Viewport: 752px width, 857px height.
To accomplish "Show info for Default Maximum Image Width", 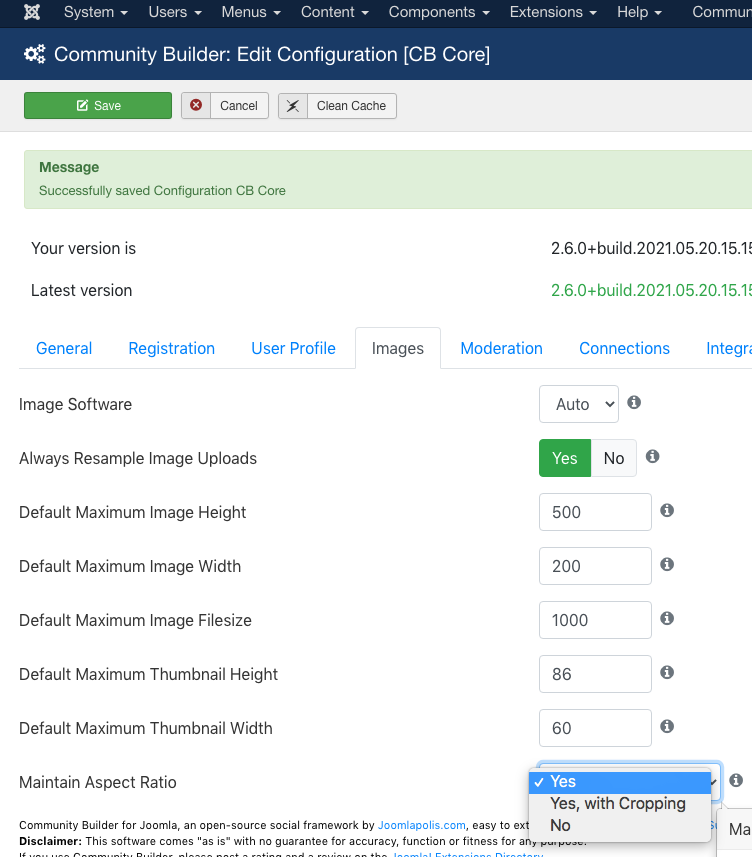I will 667,565.
